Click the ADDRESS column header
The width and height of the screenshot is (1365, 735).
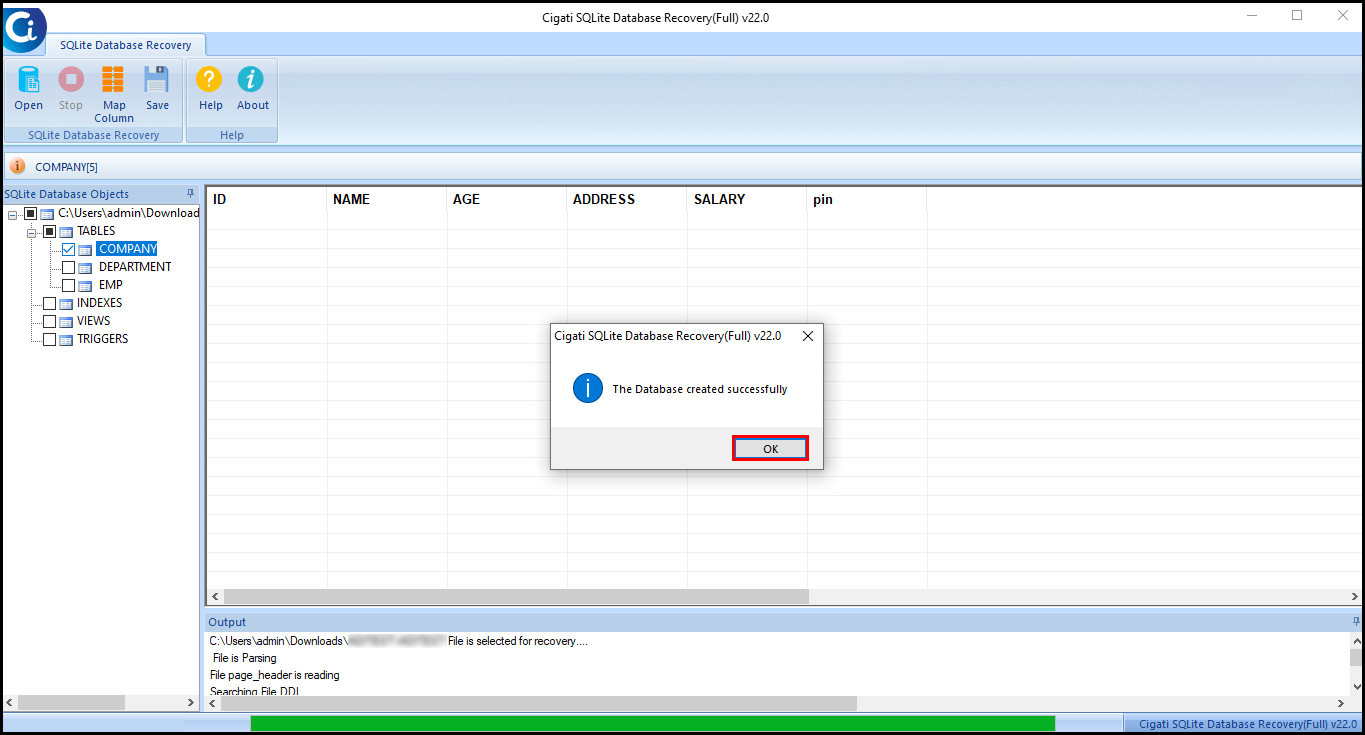click(627, 199)
